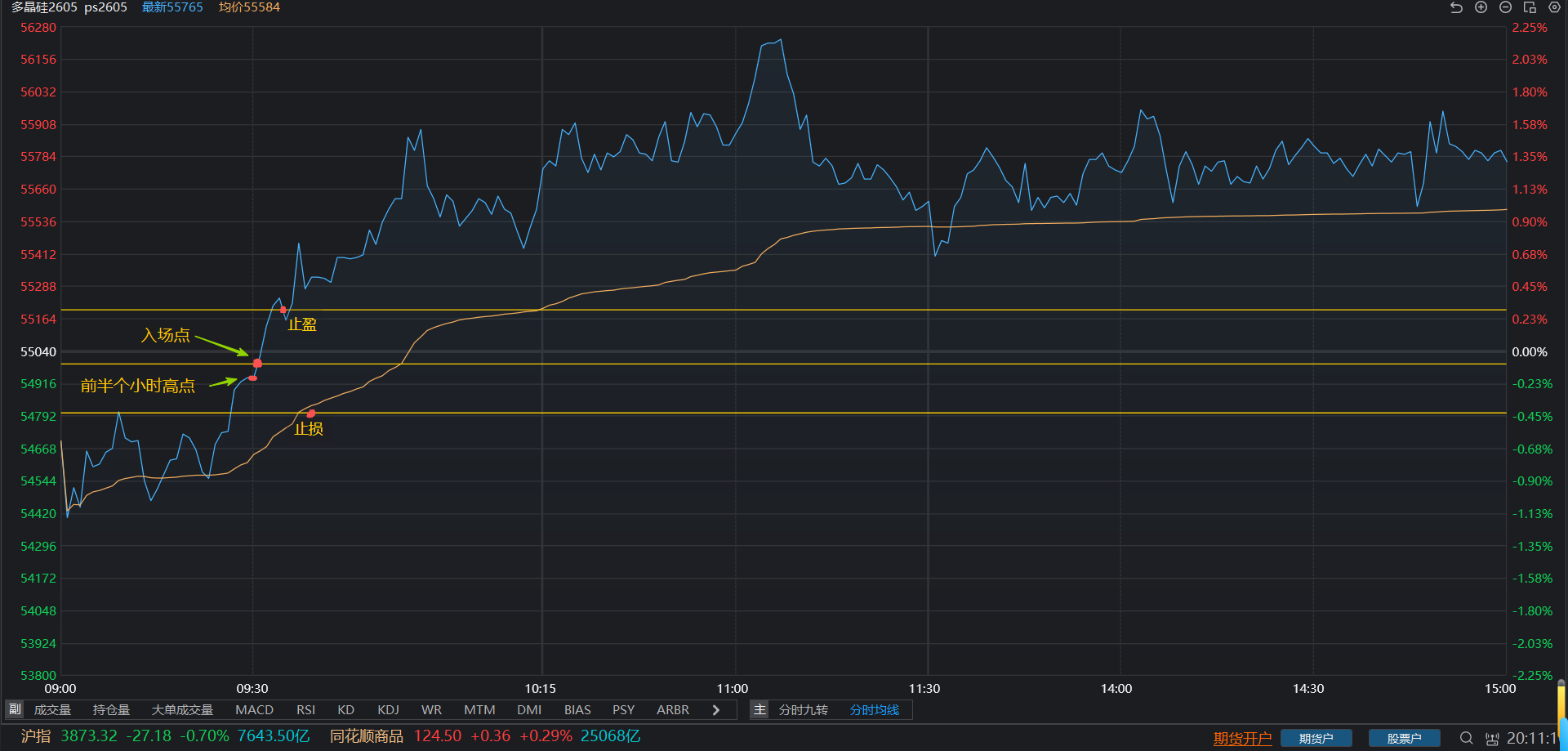Click the red 入场点 entry marker on chart
The image size is (1568, 751).
(x=257, y=363)
